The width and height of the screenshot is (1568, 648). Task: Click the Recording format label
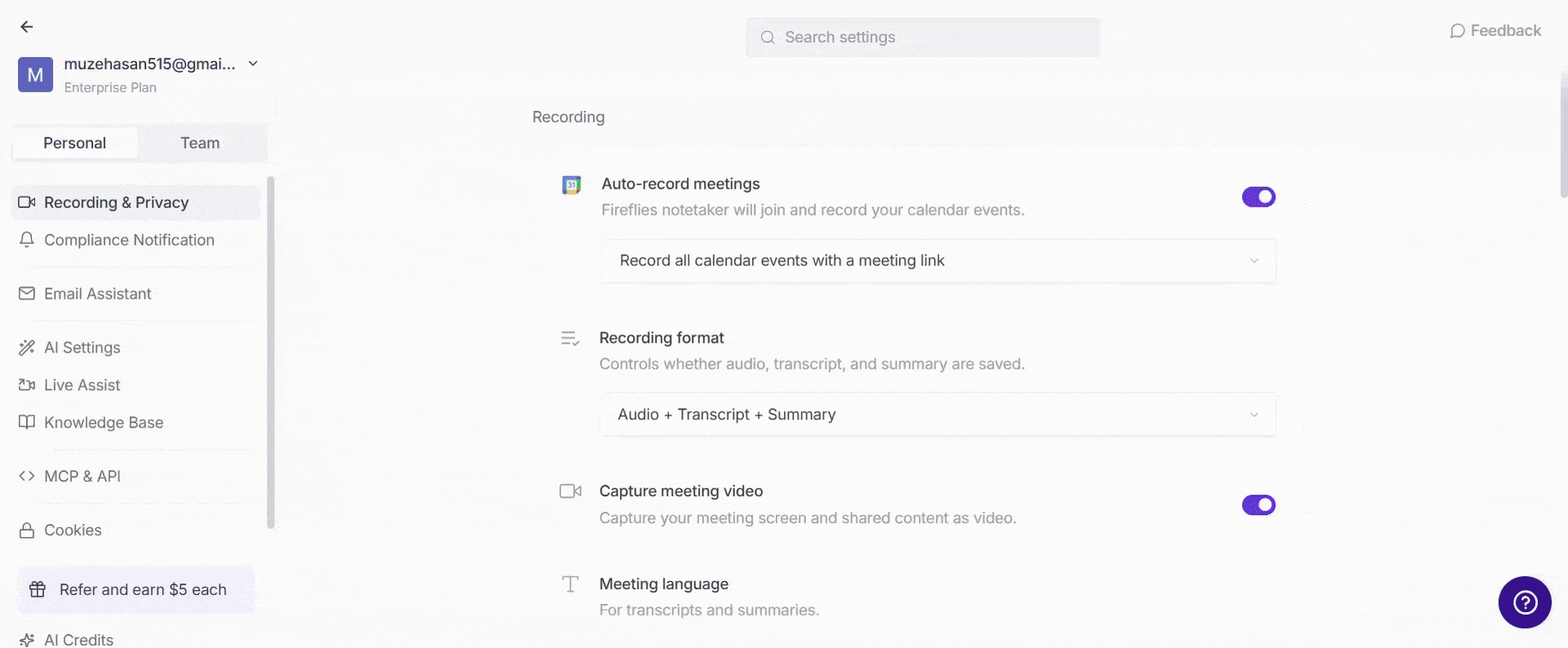point(661,338)
